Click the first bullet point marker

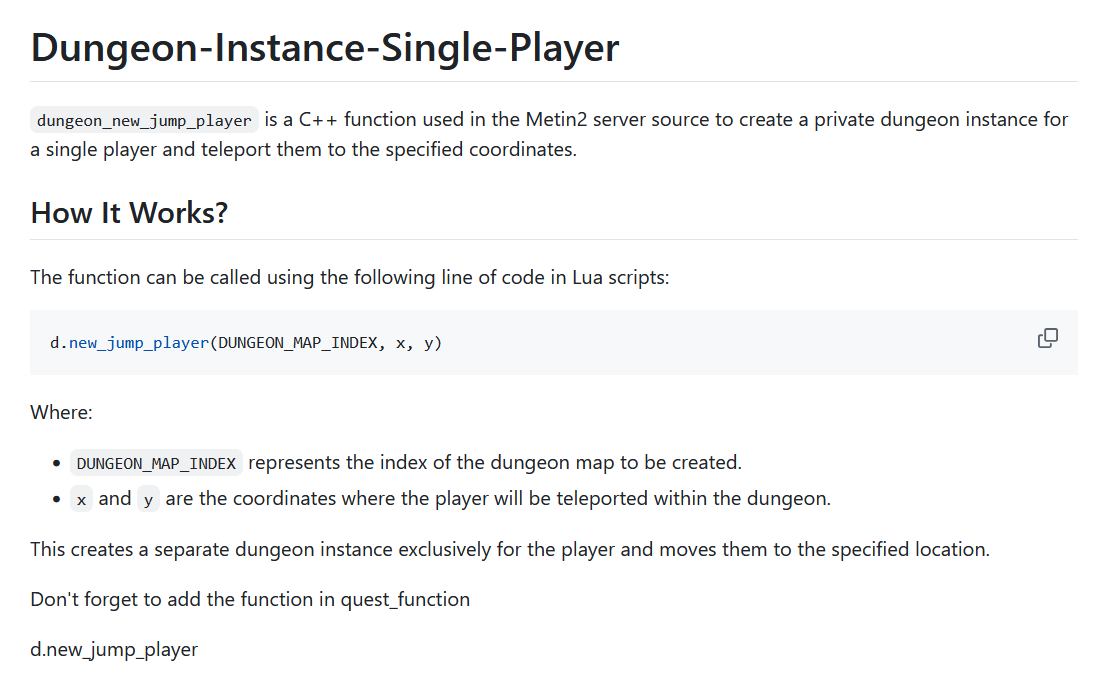56,464
